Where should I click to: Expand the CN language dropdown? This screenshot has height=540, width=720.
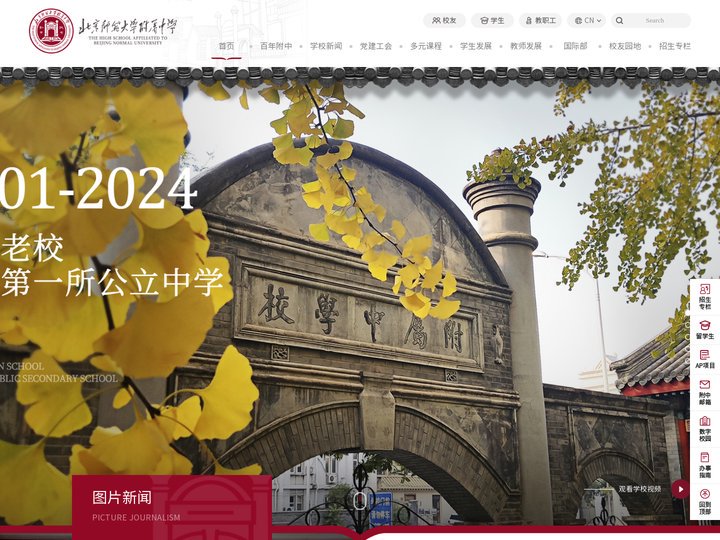(588, 21)
